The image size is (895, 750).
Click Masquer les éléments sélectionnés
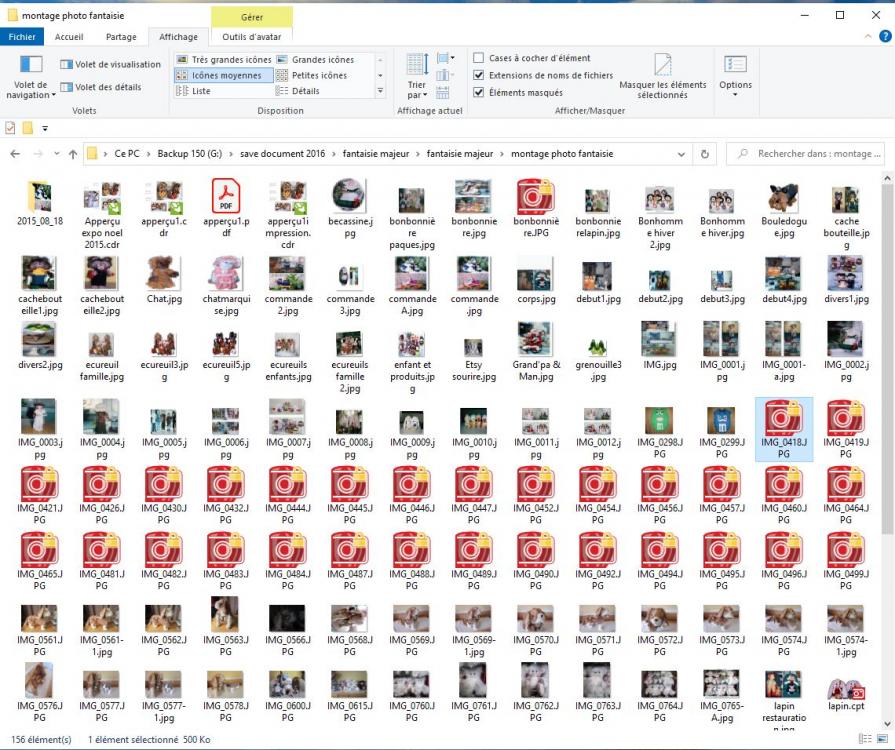663,76
